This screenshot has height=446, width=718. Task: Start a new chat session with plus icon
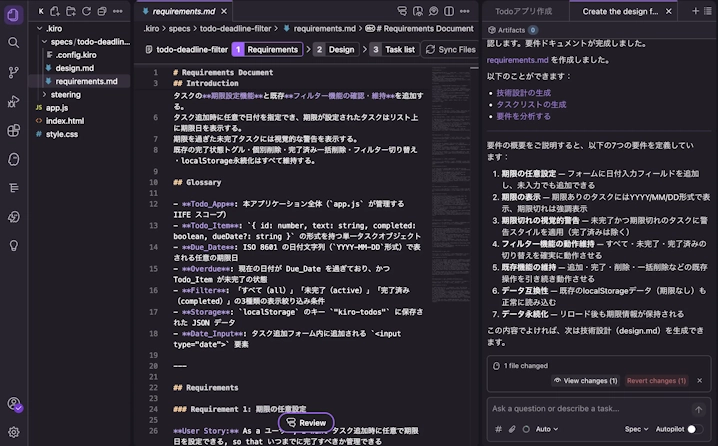tap(695, 11)
